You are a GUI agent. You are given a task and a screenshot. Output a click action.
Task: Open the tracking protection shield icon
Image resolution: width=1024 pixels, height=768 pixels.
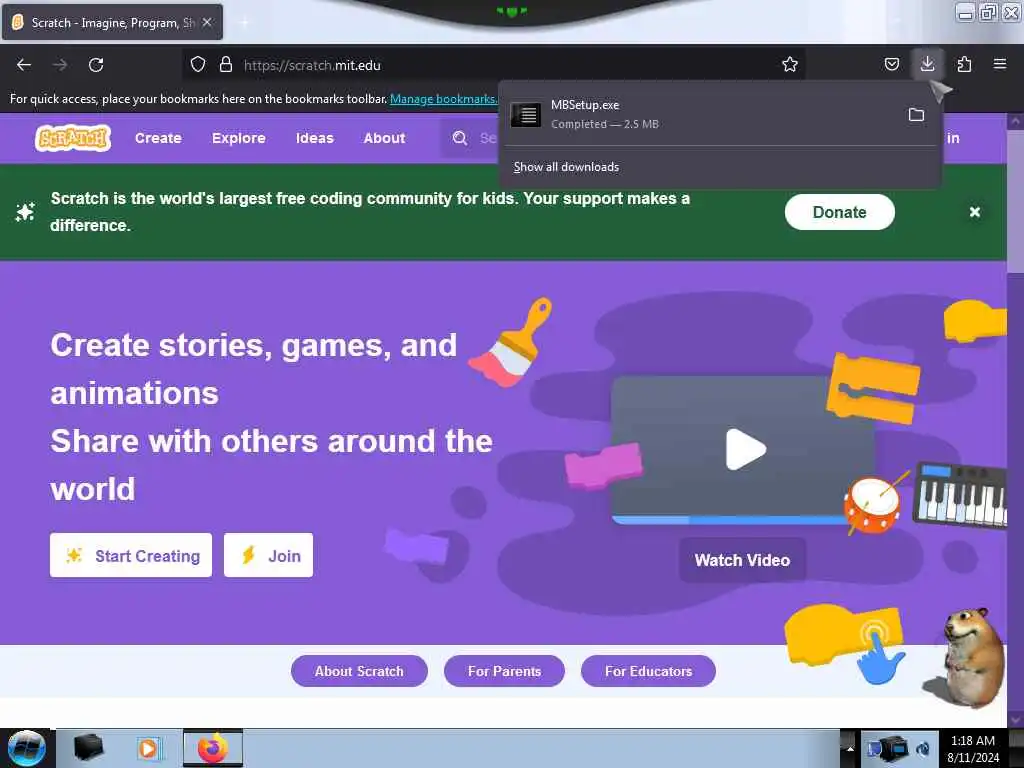pos(198,64)
